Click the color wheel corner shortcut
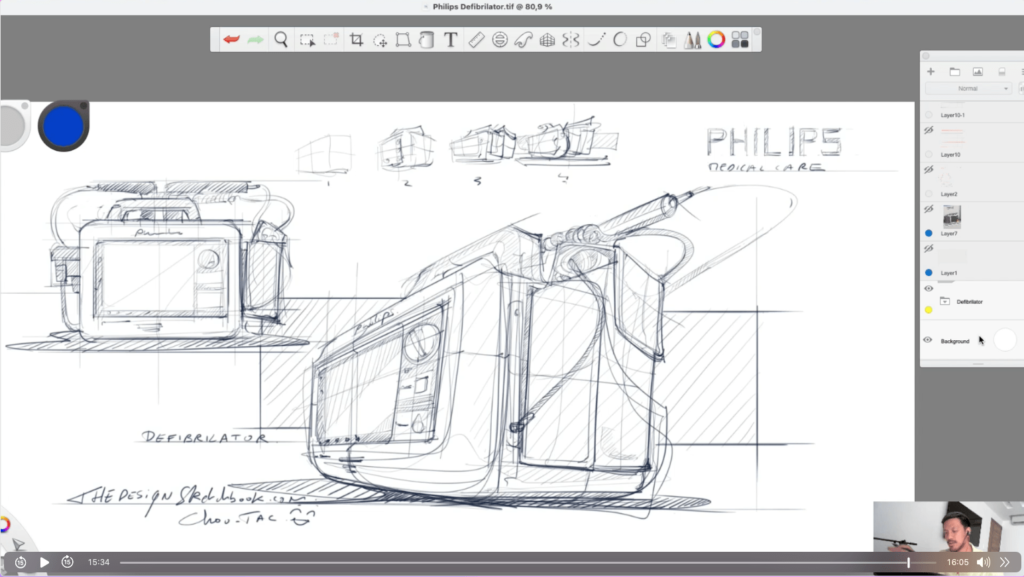 click(x=5, y=524)
